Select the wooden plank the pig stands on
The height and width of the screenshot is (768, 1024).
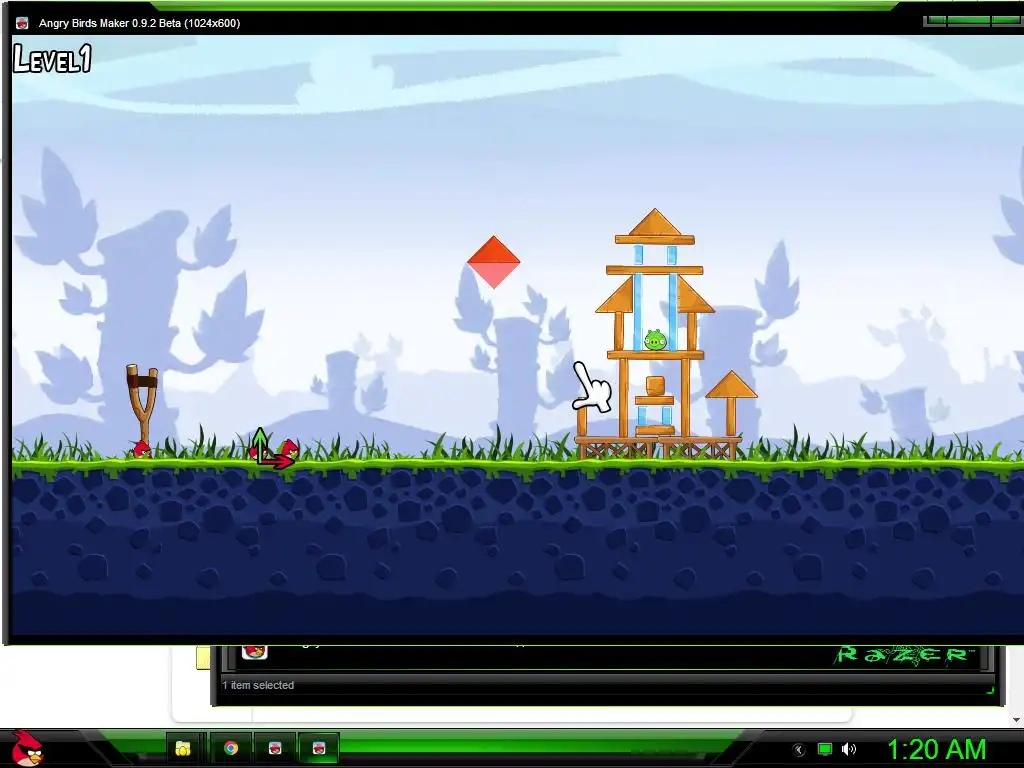click(x=656, y=355)
